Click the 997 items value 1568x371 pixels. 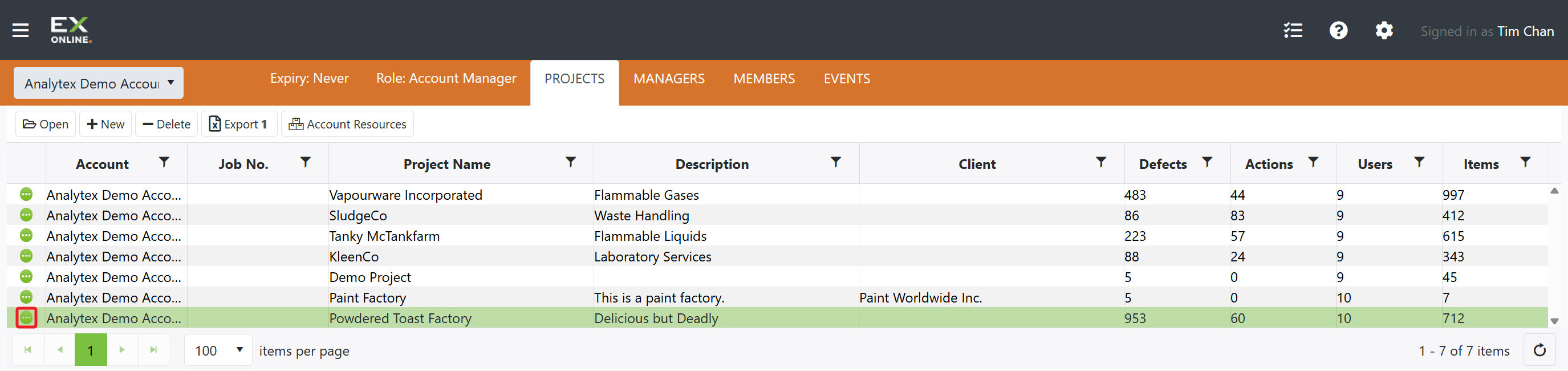tap(1453, 195)
